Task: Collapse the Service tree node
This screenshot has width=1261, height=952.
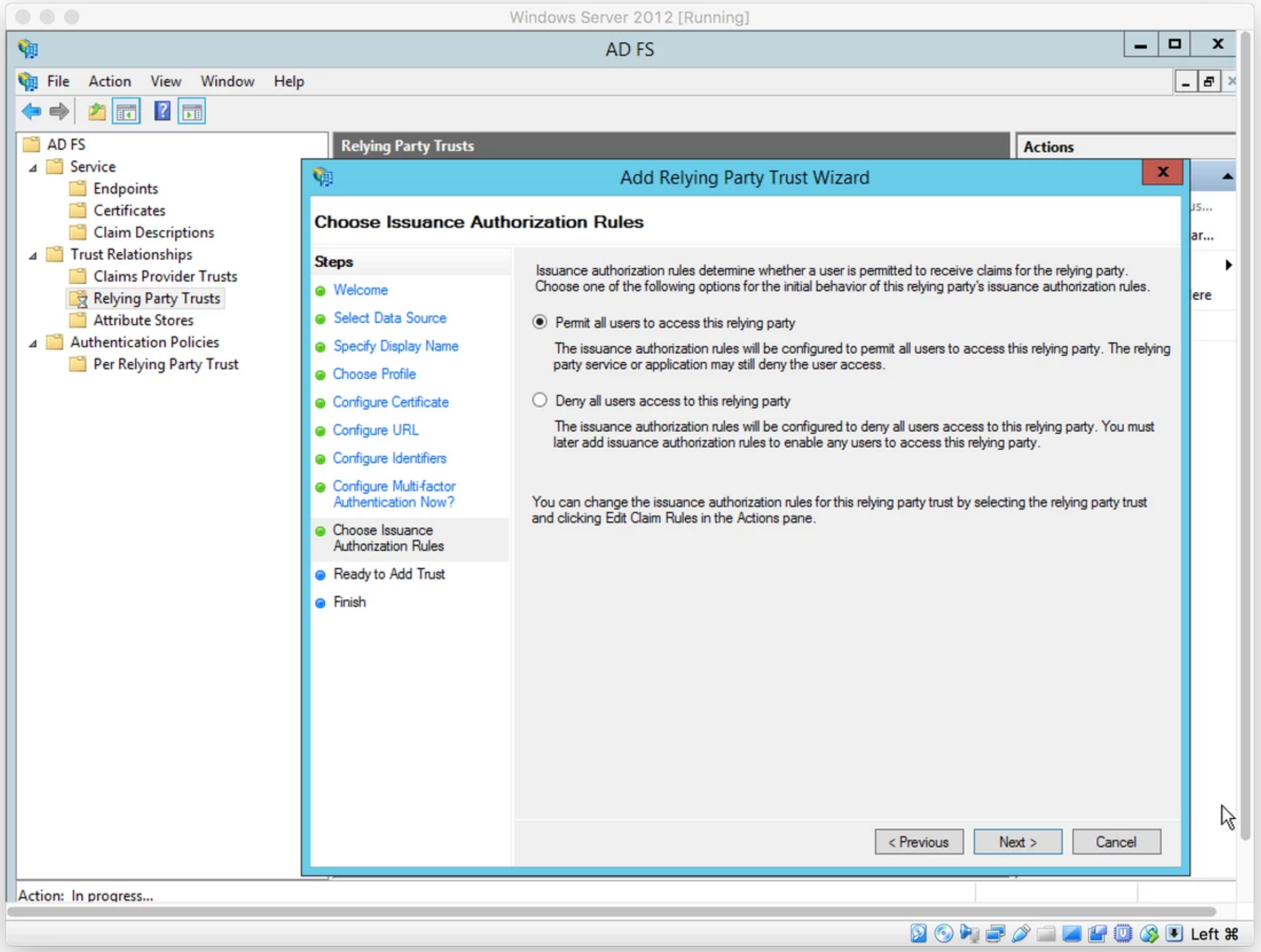Action: click(33, 168)
